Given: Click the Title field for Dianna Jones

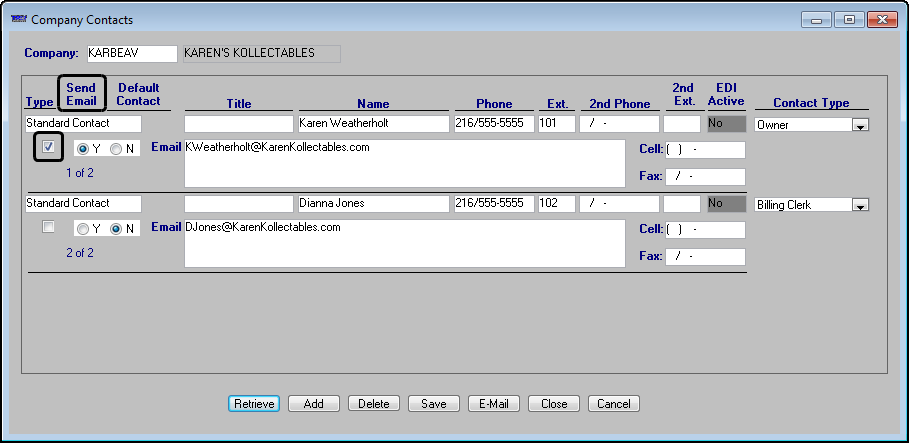Looking at the screenshot, I should coord(239,204).
